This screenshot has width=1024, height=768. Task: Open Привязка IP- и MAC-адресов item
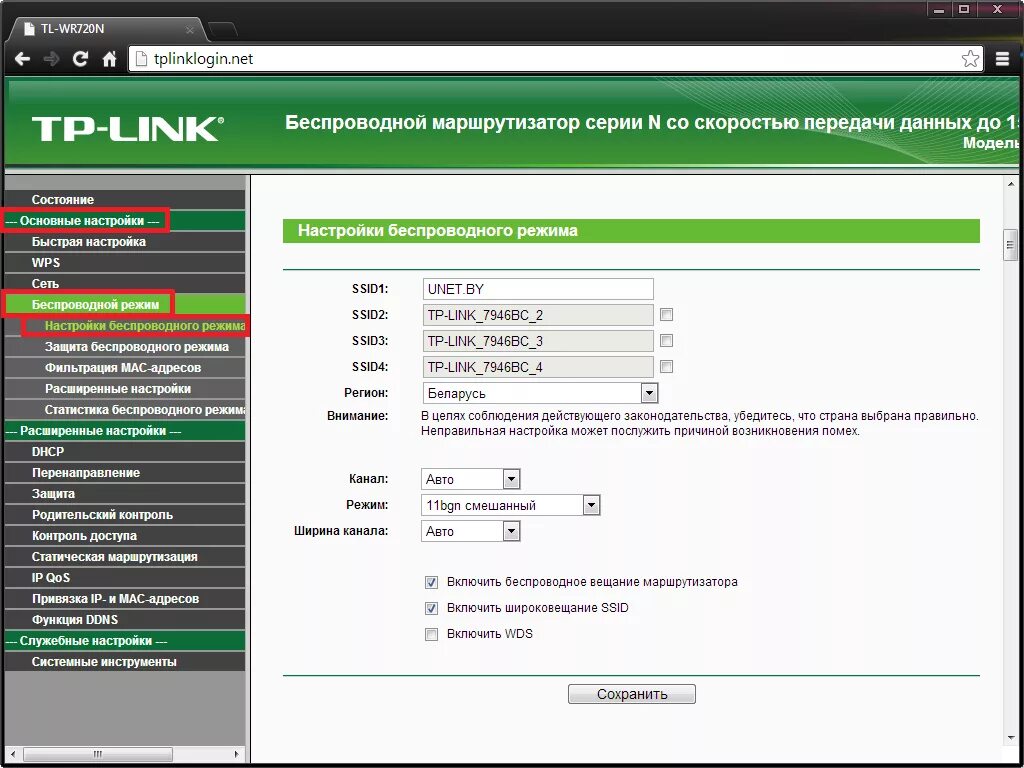125,599
